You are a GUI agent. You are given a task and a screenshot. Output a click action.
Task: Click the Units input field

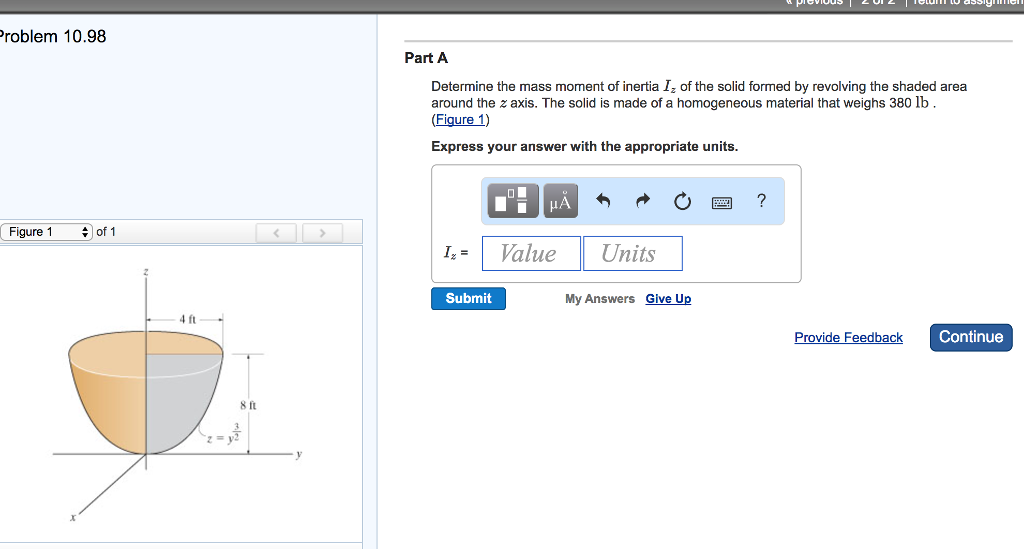[x=633, y=253]
